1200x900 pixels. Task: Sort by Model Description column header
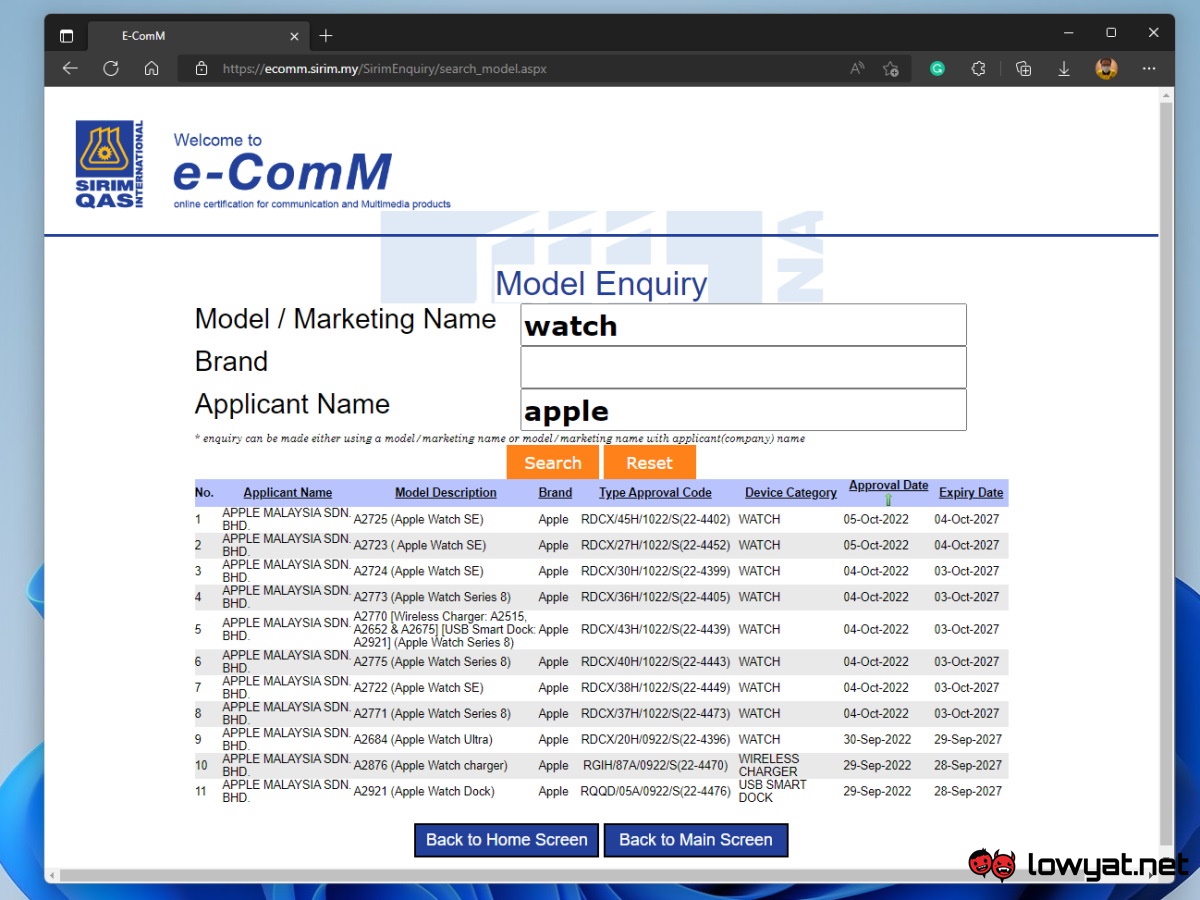446,492
